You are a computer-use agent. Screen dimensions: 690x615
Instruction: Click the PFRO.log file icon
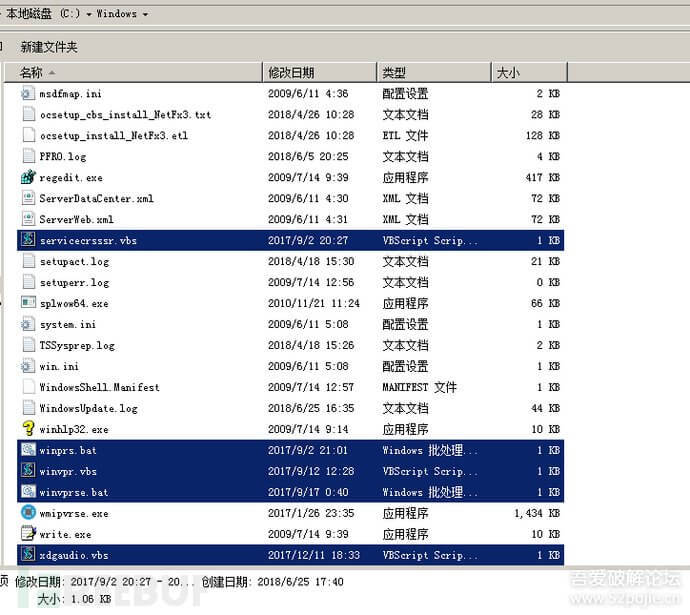click(x=28, y=156)
